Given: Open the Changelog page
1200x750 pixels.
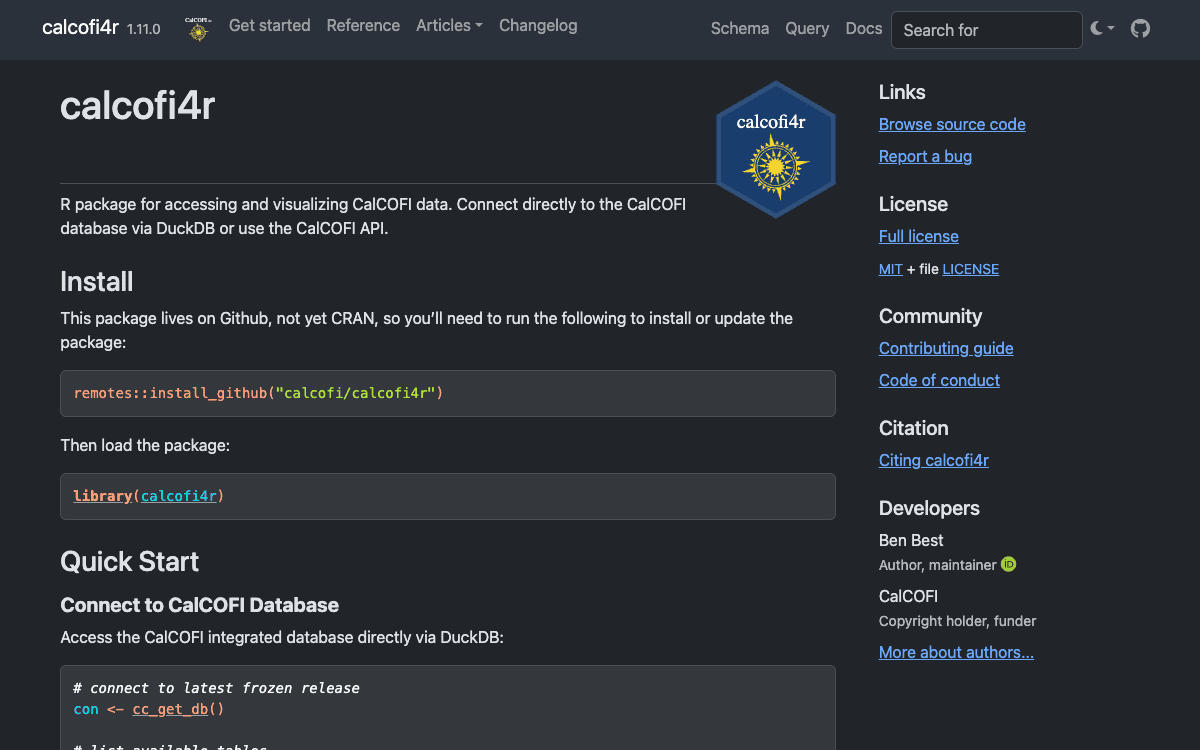Looking at the screenshot, I should (538, 26).
